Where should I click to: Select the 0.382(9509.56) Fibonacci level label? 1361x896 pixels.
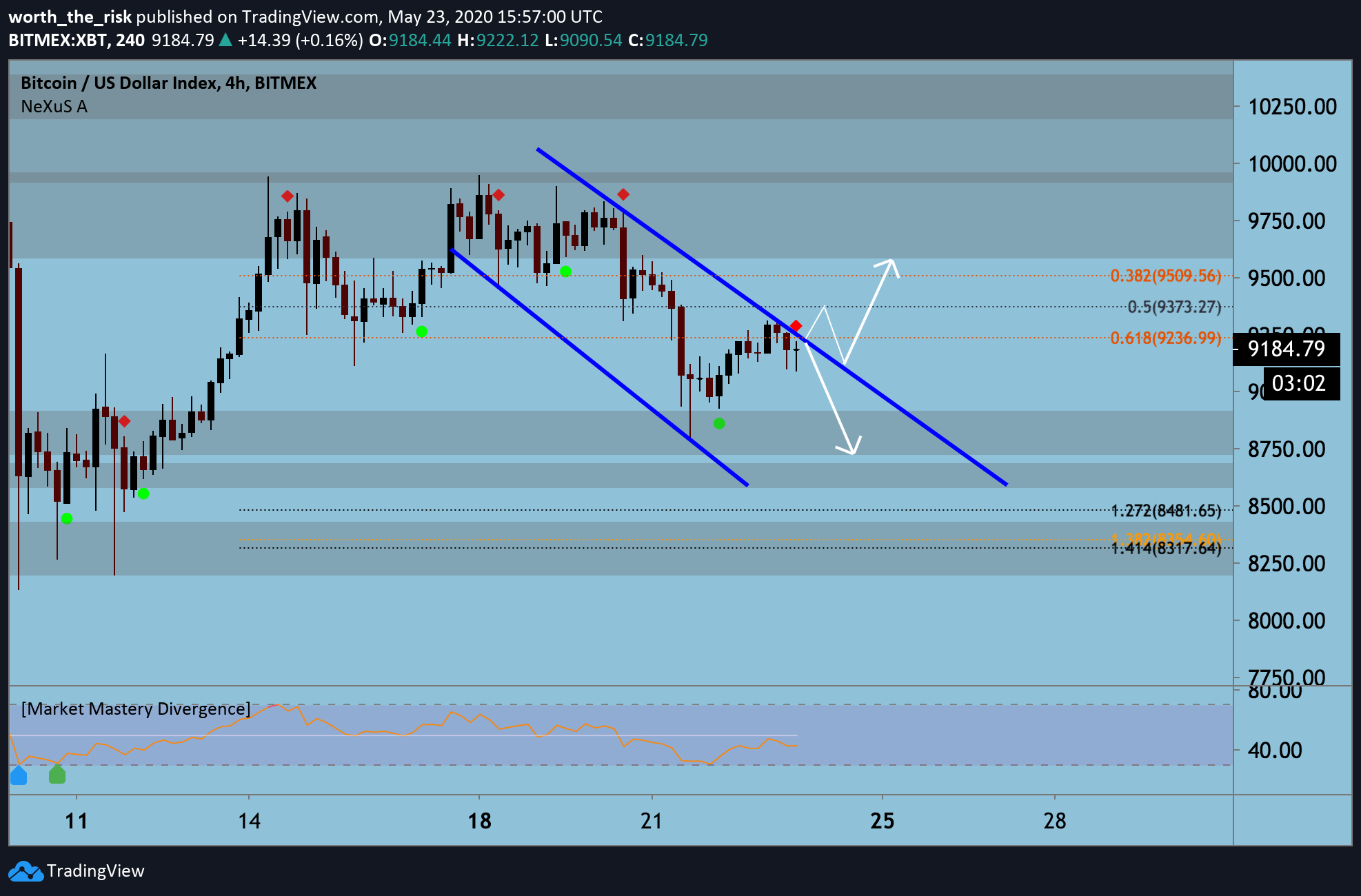point(1165,276)
